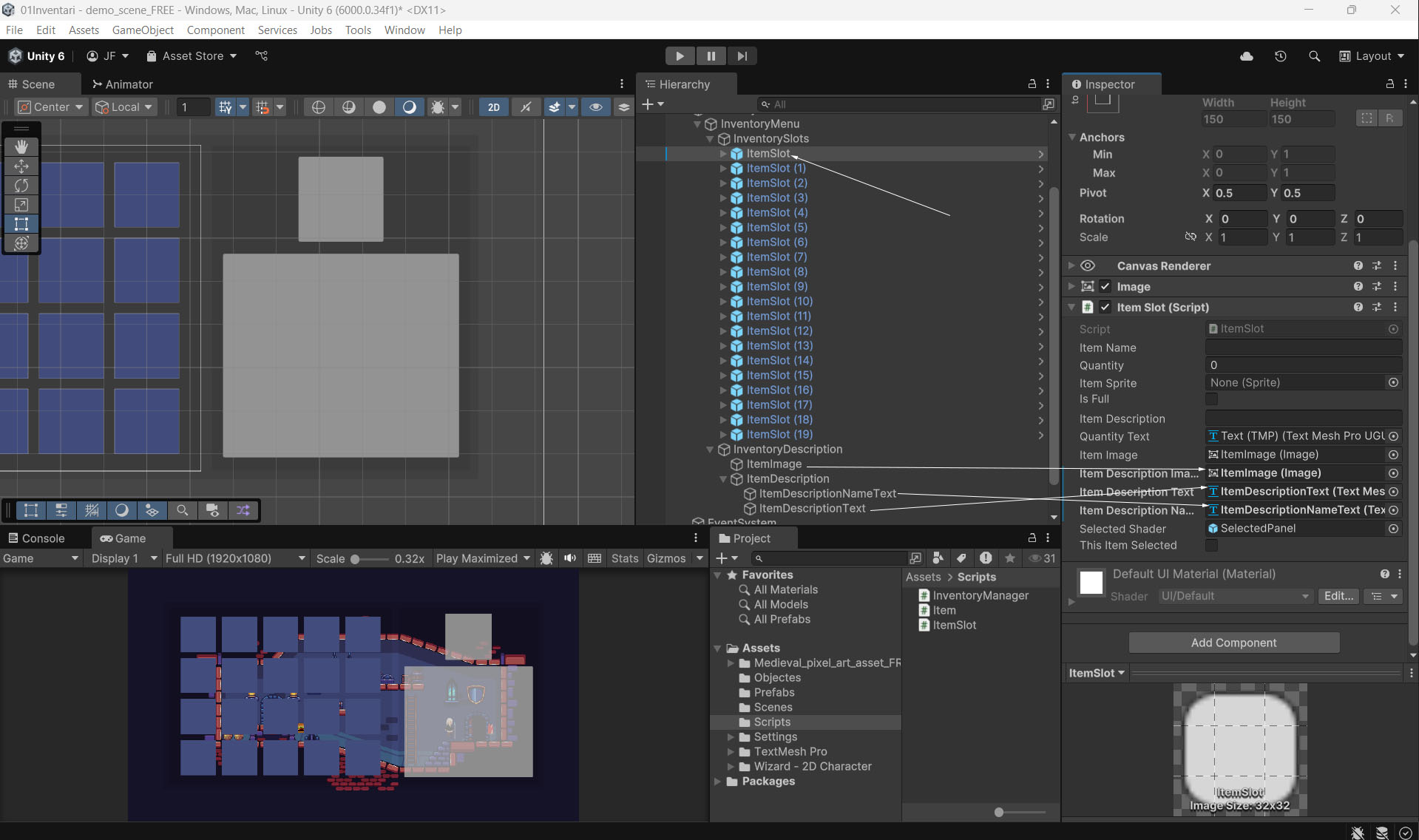Select the Hand tool in Scene view
1419x840 pixels.
[21, 146]
